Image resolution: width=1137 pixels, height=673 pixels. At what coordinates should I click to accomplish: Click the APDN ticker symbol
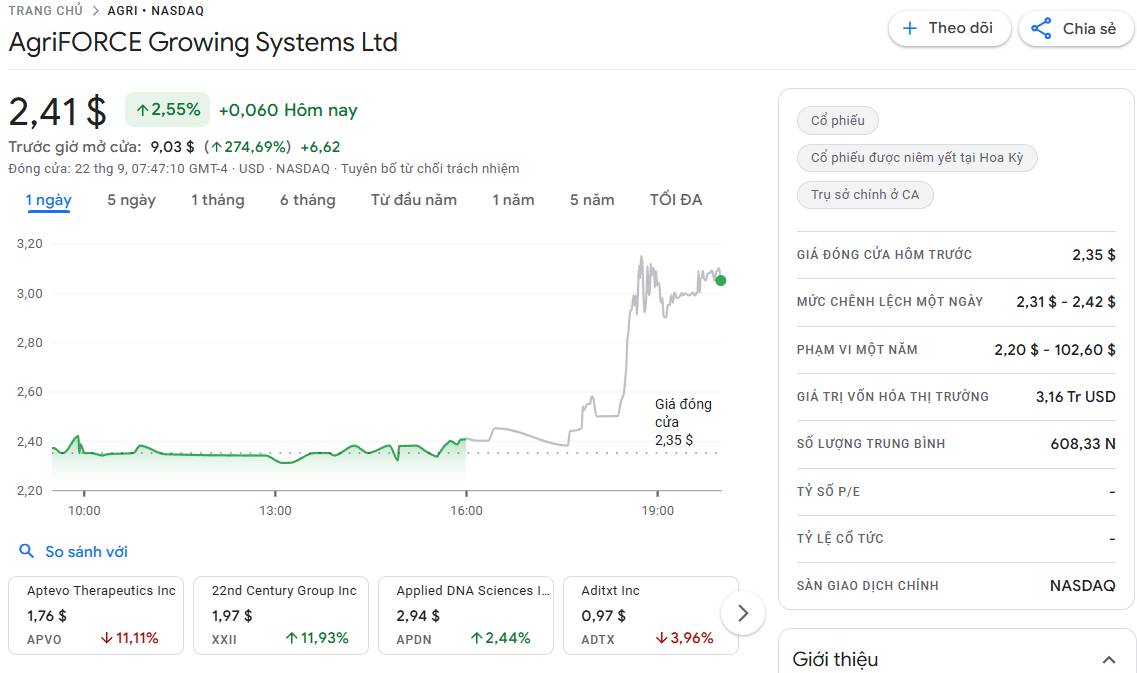[414, 640]
